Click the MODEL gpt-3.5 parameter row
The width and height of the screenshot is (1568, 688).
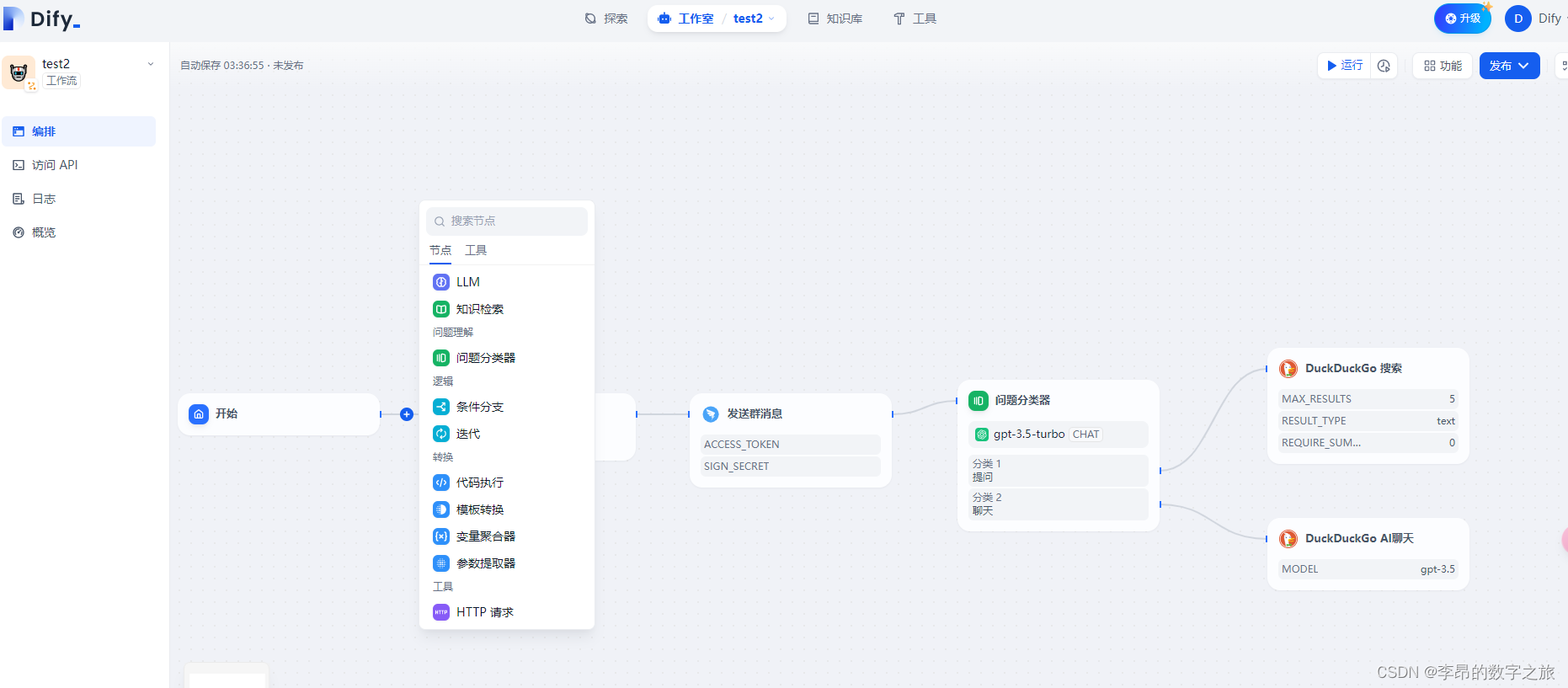click(1368, 569)
